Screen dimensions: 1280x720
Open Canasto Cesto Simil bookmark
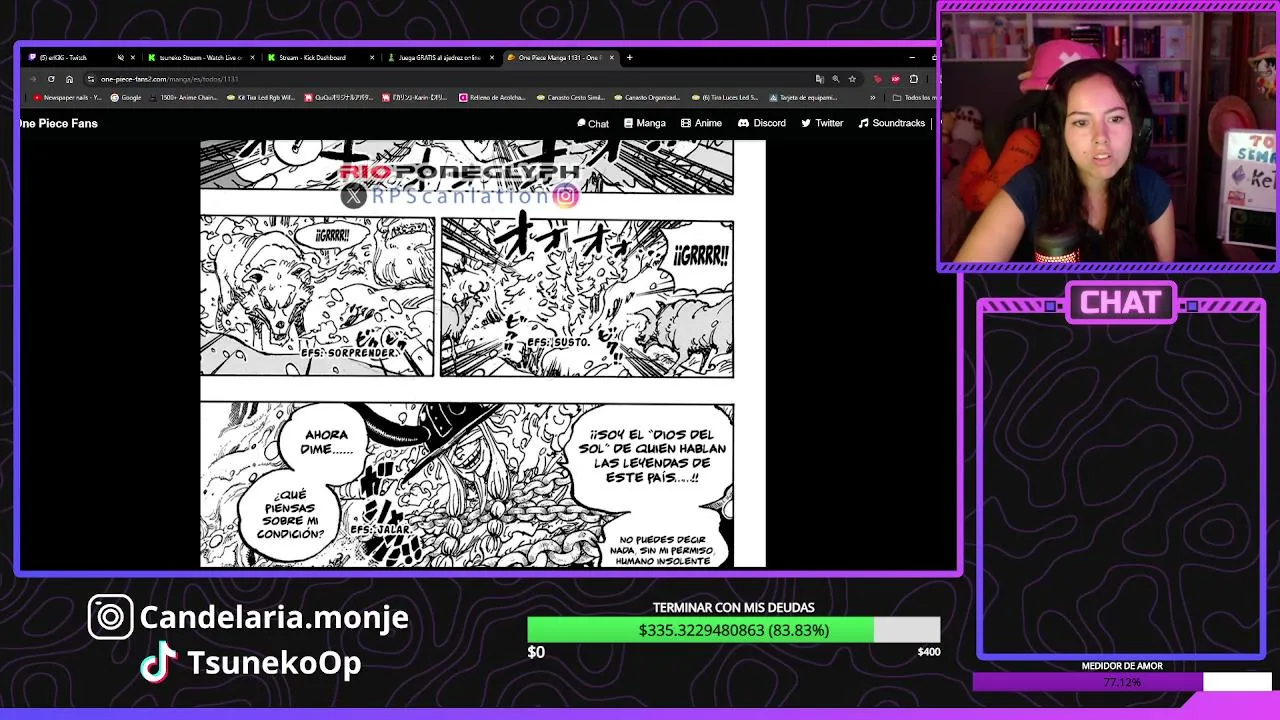(571, 97)
